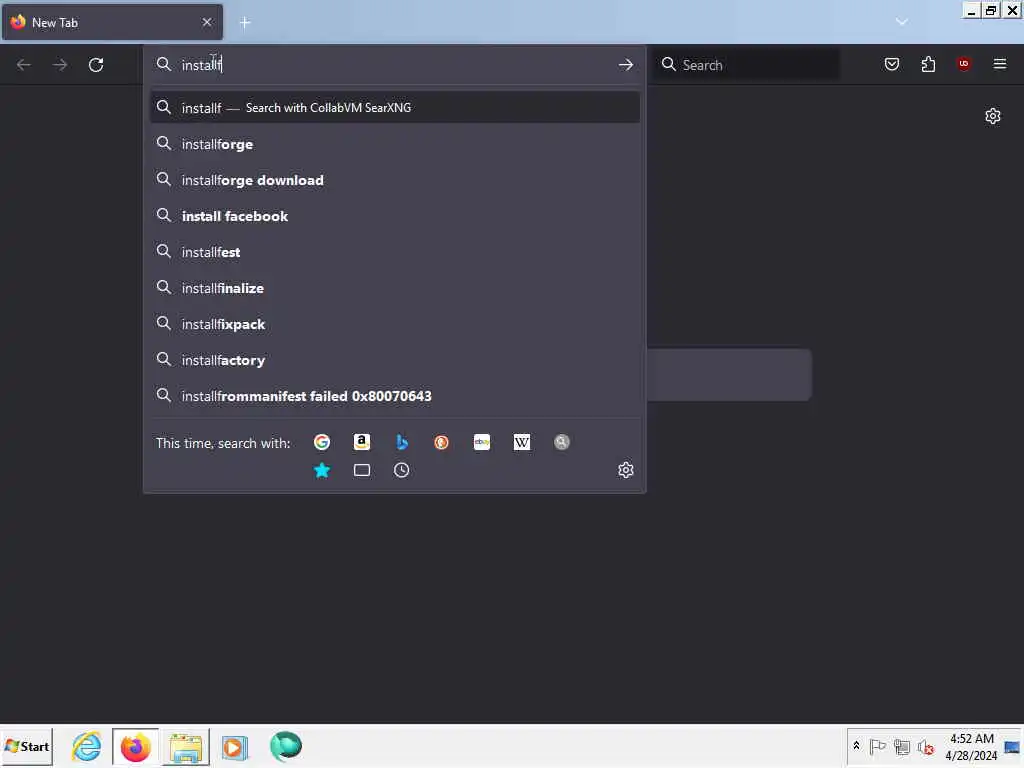Go back to the previous page
Screen dimensions: 1024x768
pos(24,65)
